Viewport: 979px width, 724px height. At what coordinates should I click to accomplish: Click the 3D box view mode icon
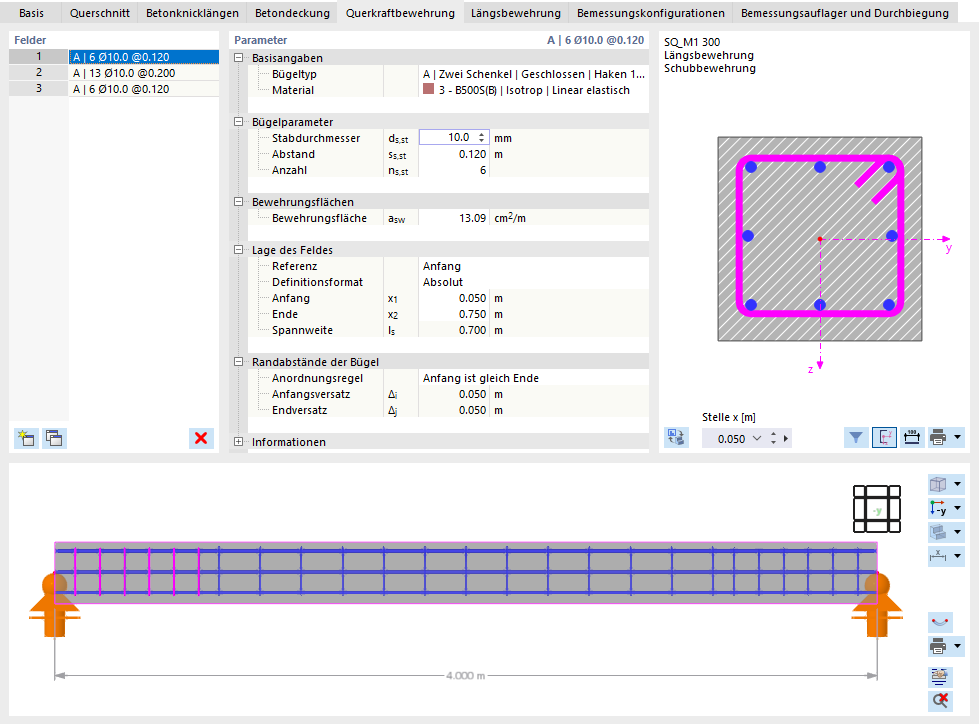[x=938, y=484]
